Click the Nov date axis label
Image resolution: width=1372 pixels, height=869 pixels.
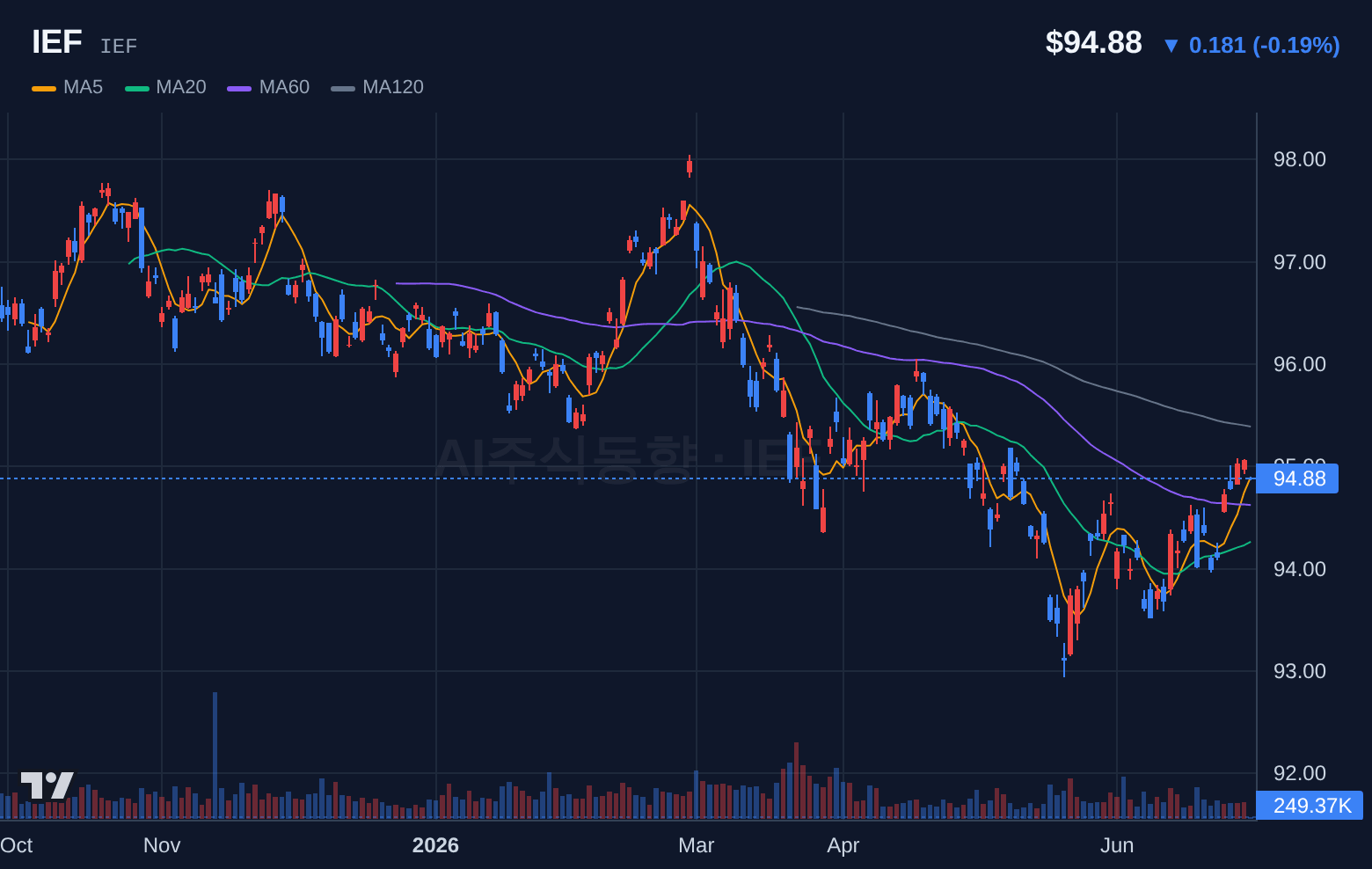[162, 845]
